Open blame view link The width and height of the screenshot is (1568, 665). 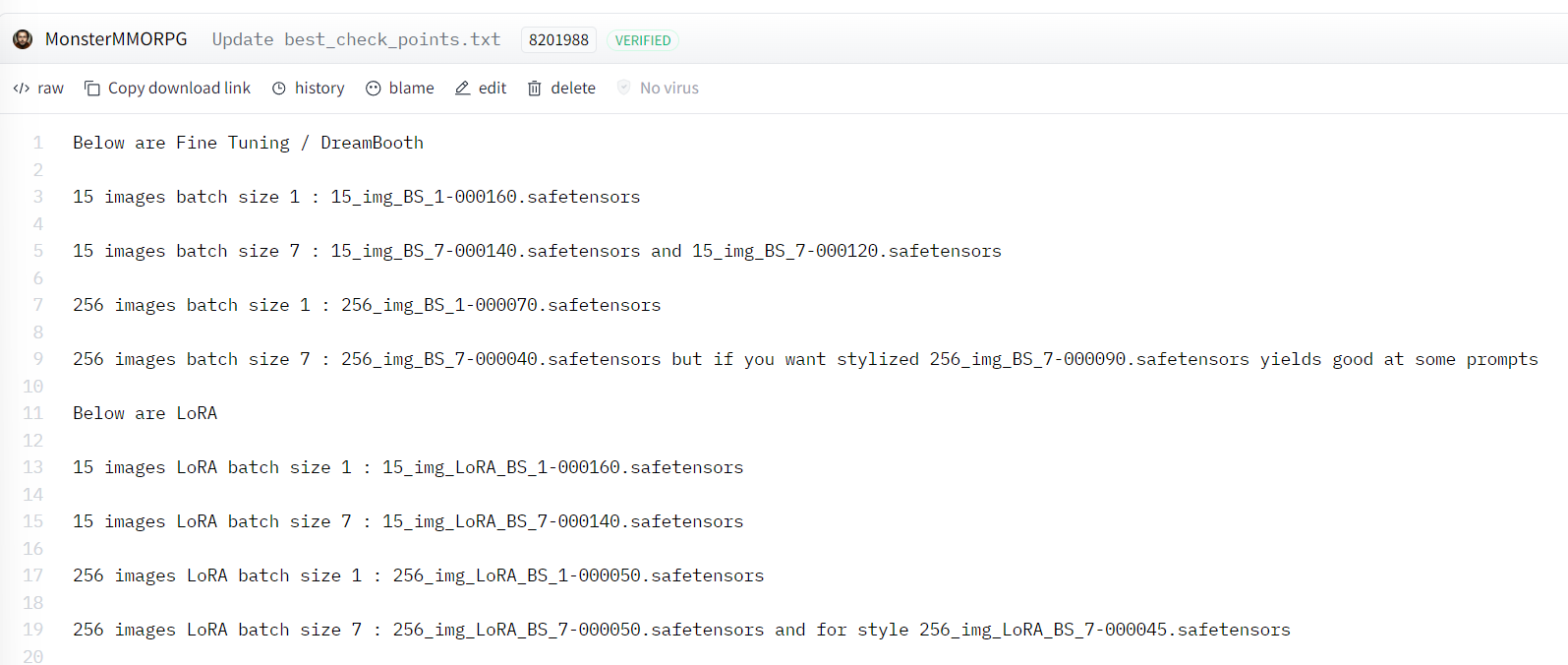click(x=411, y=89)
